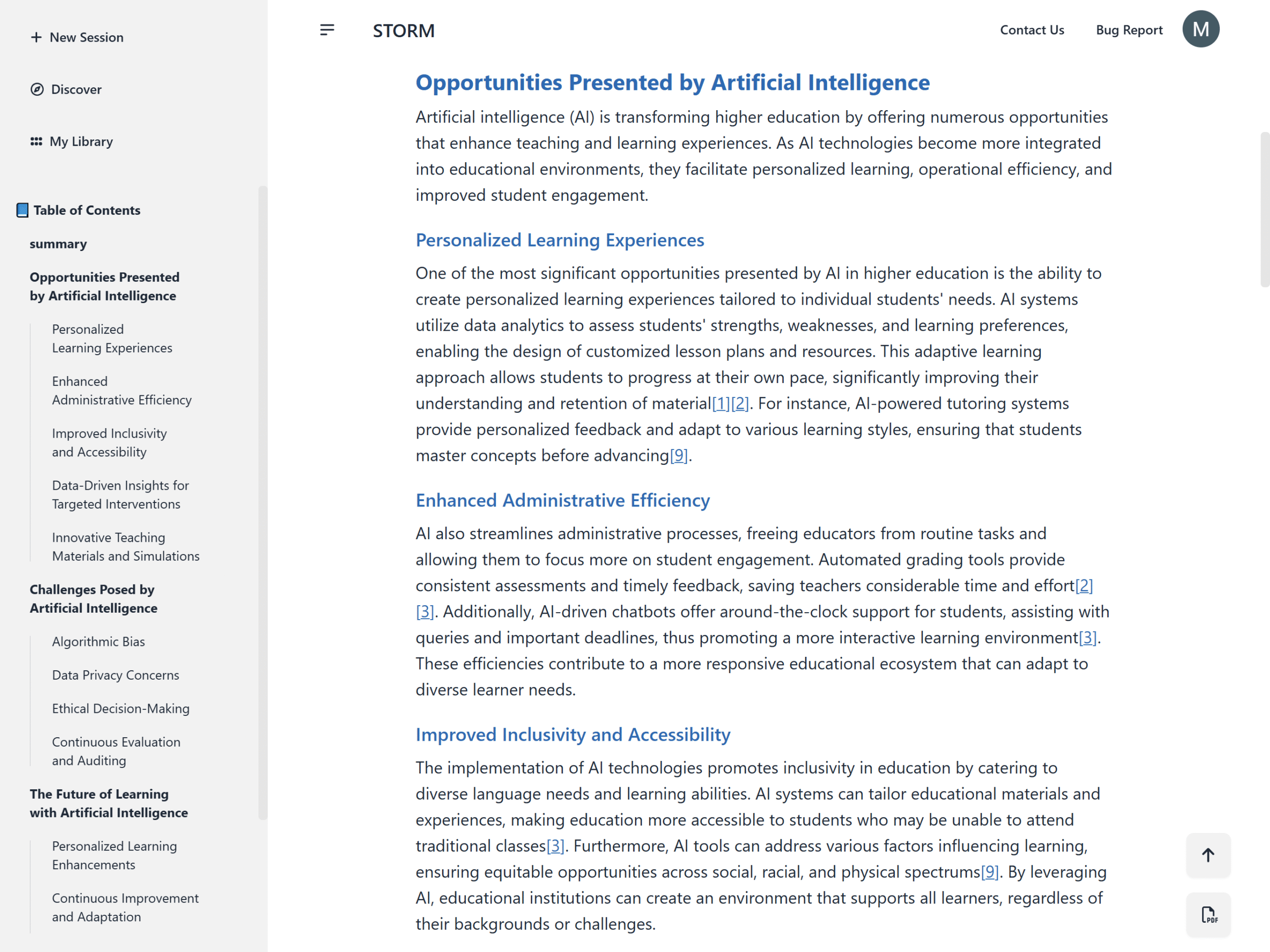Select Challenges Posed by Artificial Intelligence heading
Viewport: 1270px width, 952px height.
pyautogui.click(x=94, y=598)
